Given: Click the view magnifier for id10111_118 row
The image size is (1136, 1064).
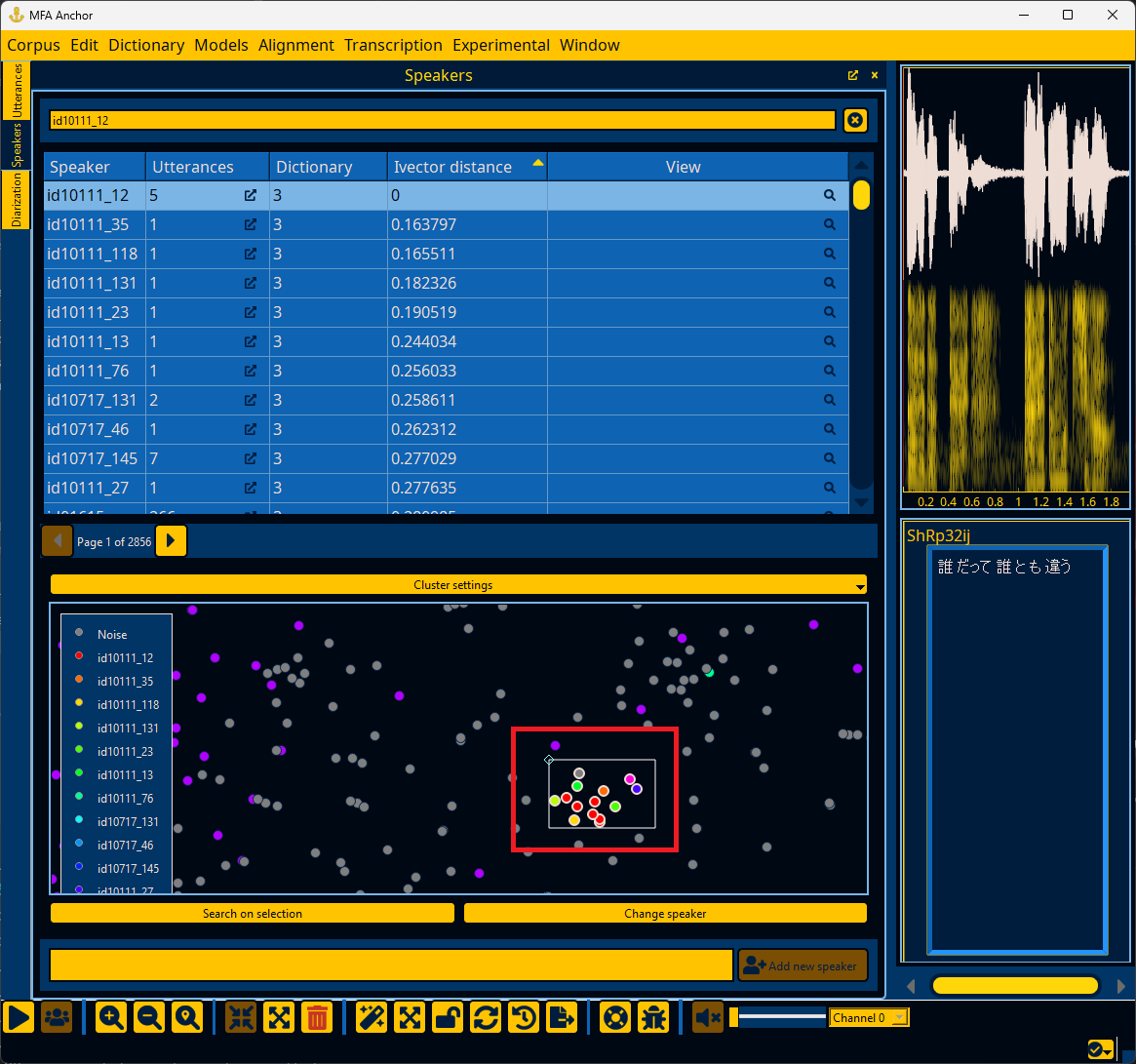Looking at the screenshot, I should 830,254.
